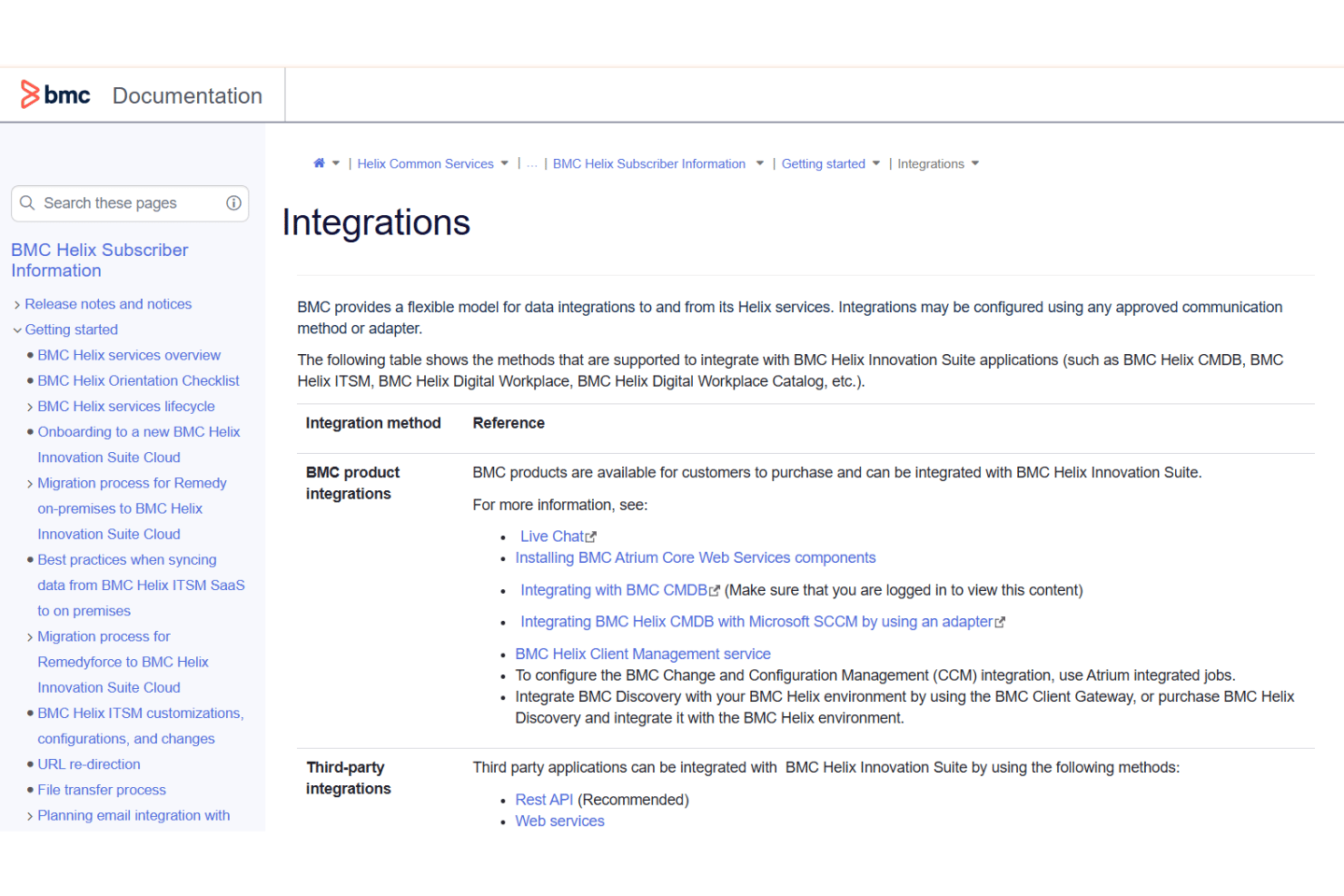Image resolution: width=1344 pixels, height=896 pixels.
Task: Open URL re-direction page
Action: point(89,764)
